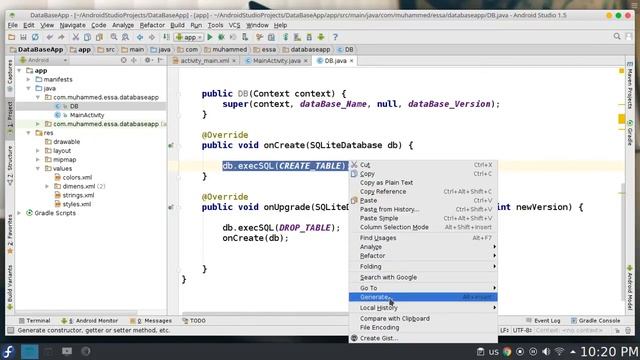Open the Refactor submenu in context menu
The height and width of the screenshot is (360, 640).
423,256
